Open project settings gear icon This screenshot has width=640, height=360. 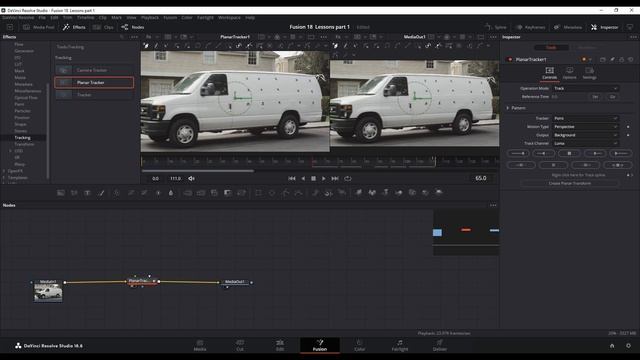click(628, 346)
